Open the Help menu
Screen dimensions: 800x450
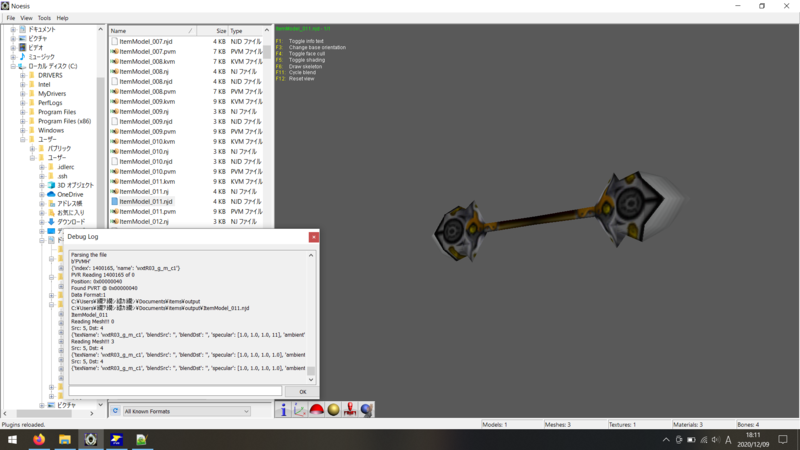click(62, 18)
